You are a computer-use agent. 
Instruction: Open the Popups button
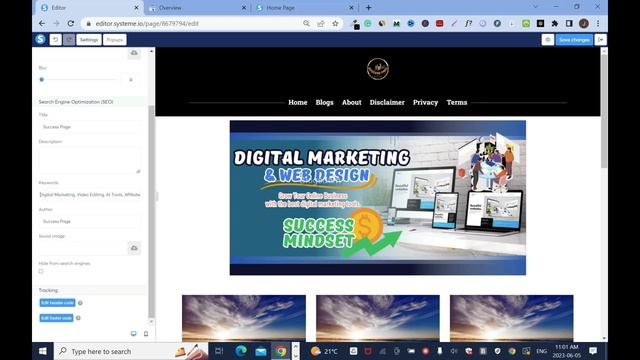click(x=115, y=40)
